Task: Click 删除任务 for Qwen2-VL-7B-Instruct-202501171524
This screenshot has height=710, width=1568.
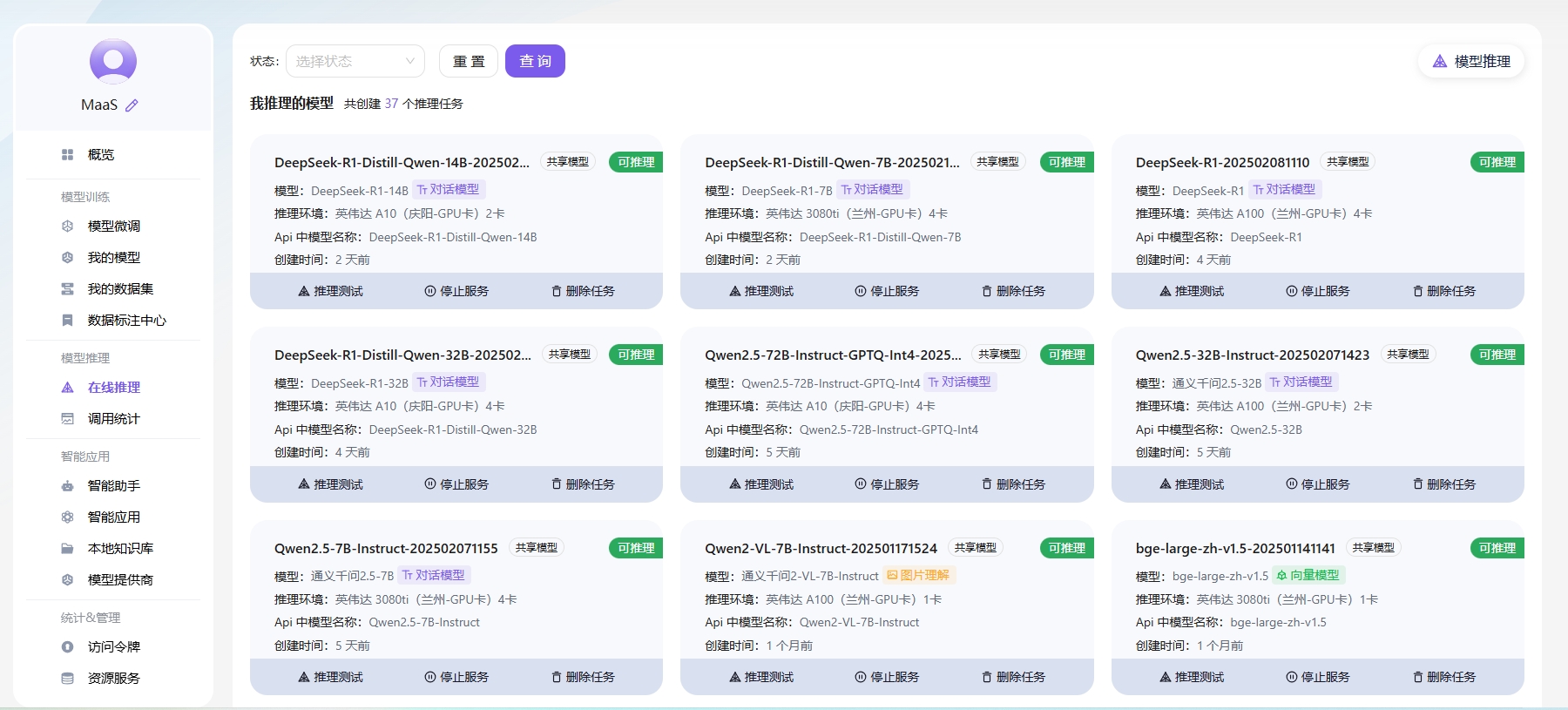Action: [x=1013, y=677]
